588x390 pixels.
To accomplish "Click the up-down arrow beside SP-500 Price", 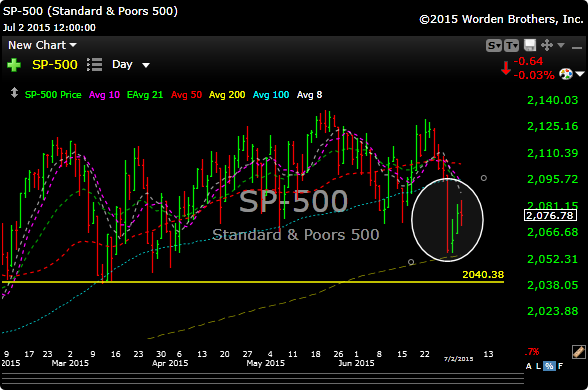I will (14, 93).
